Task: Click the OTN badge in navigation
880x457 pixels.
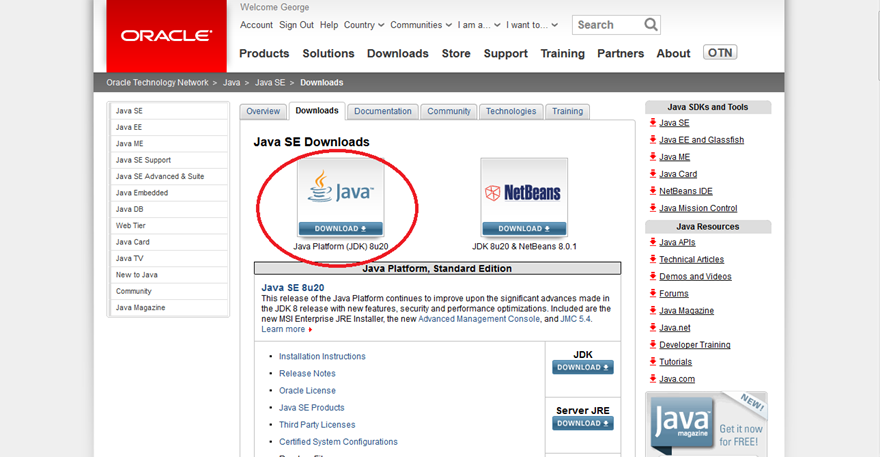Action: pyautogui.click(x=720, y=53)
